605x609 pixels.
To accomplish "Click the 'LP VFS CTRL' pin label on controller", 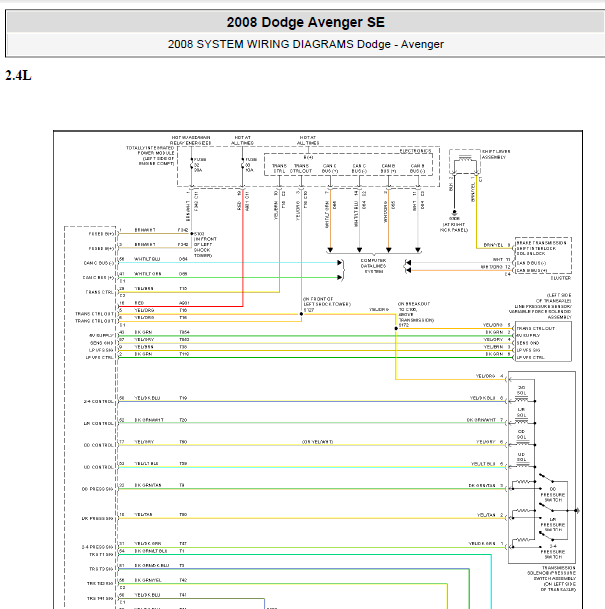I will (x=100, y=357).
